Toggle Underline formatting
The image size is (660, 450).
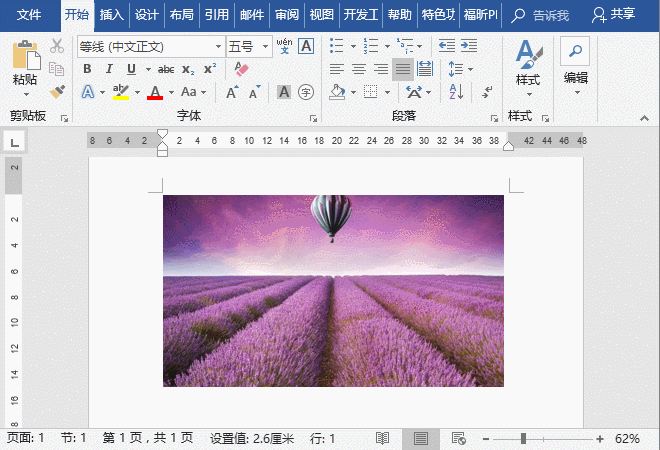(131, 69)
